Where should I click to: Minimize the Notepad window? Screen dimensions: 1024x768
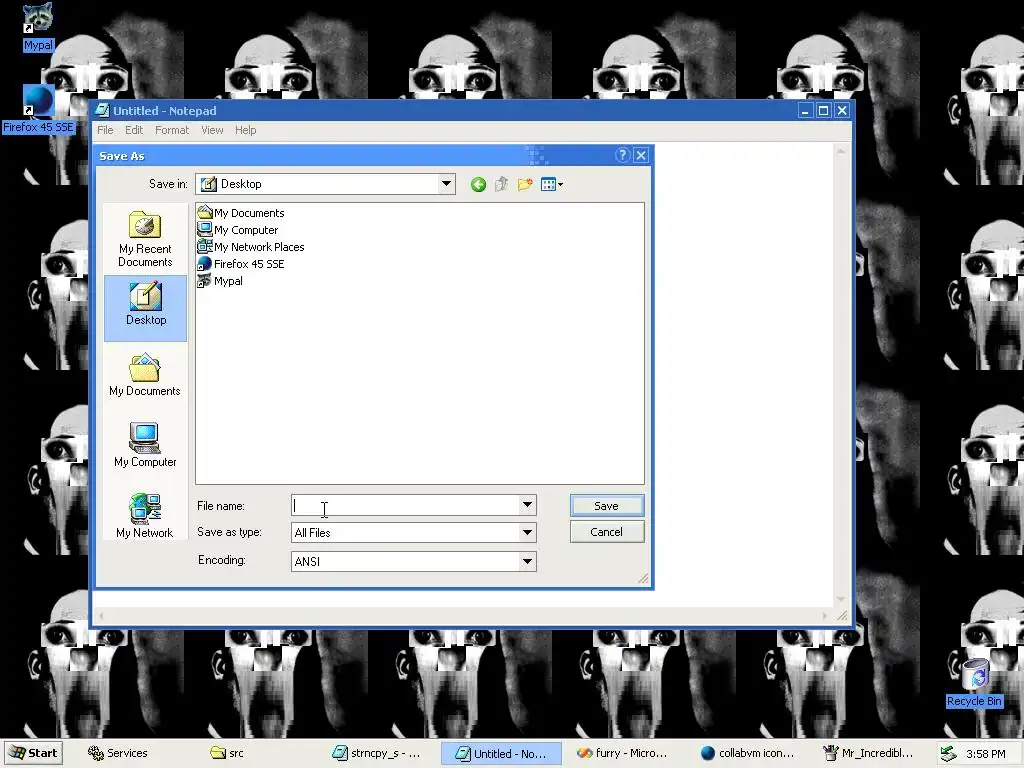click(x=805, y=111)
